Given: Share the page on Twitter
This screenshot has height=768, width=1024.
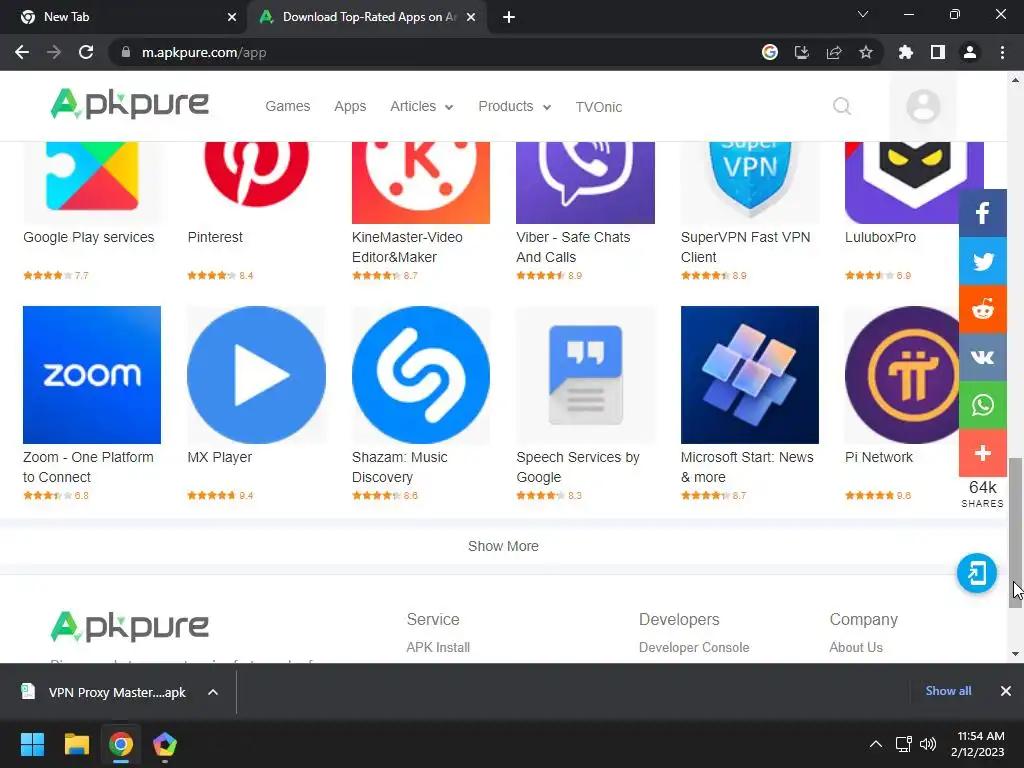Looking at the screenshot, I should pyautogui.click(x=982, y=261).
